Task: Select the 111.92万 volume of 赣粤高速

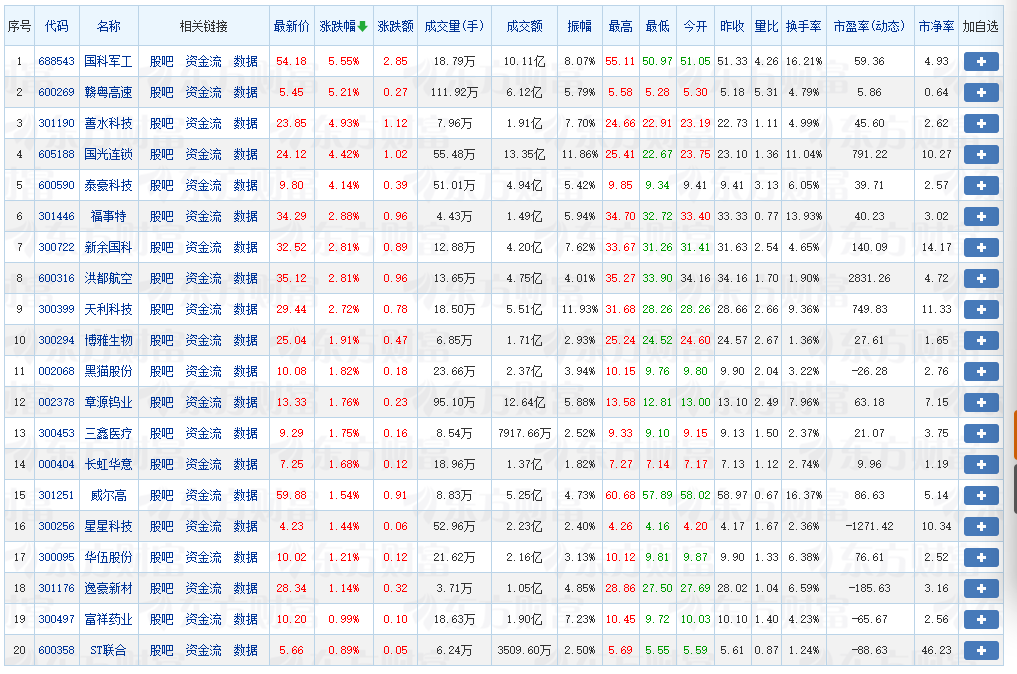Action: [454, 93]
